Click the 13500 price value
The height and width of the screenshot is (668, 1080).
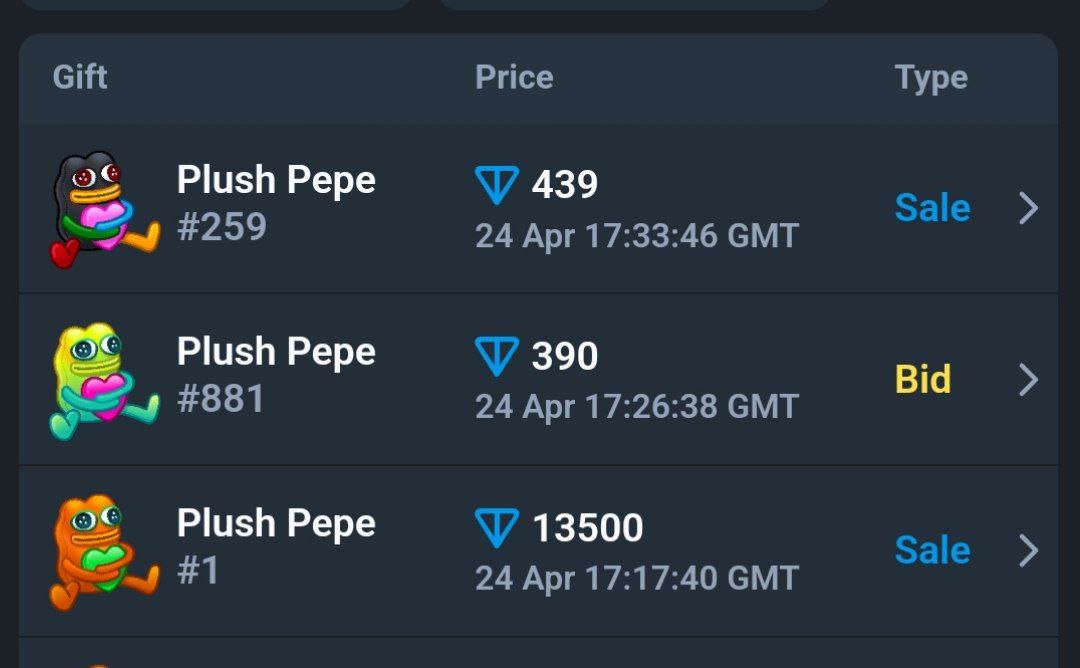tap(588, 528)
